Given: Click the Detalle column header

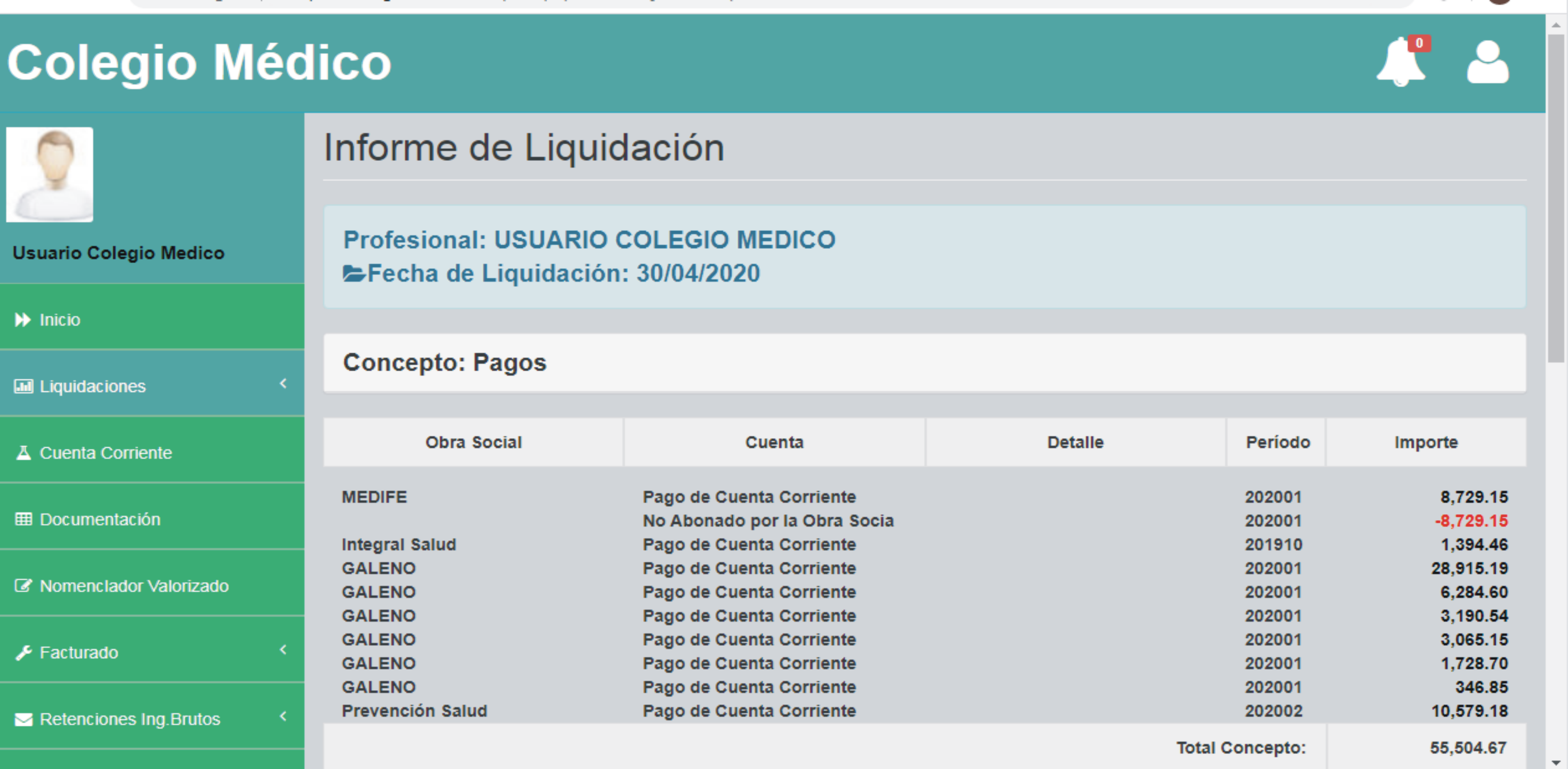Looking at the screenshot, I should point(1075,442).
